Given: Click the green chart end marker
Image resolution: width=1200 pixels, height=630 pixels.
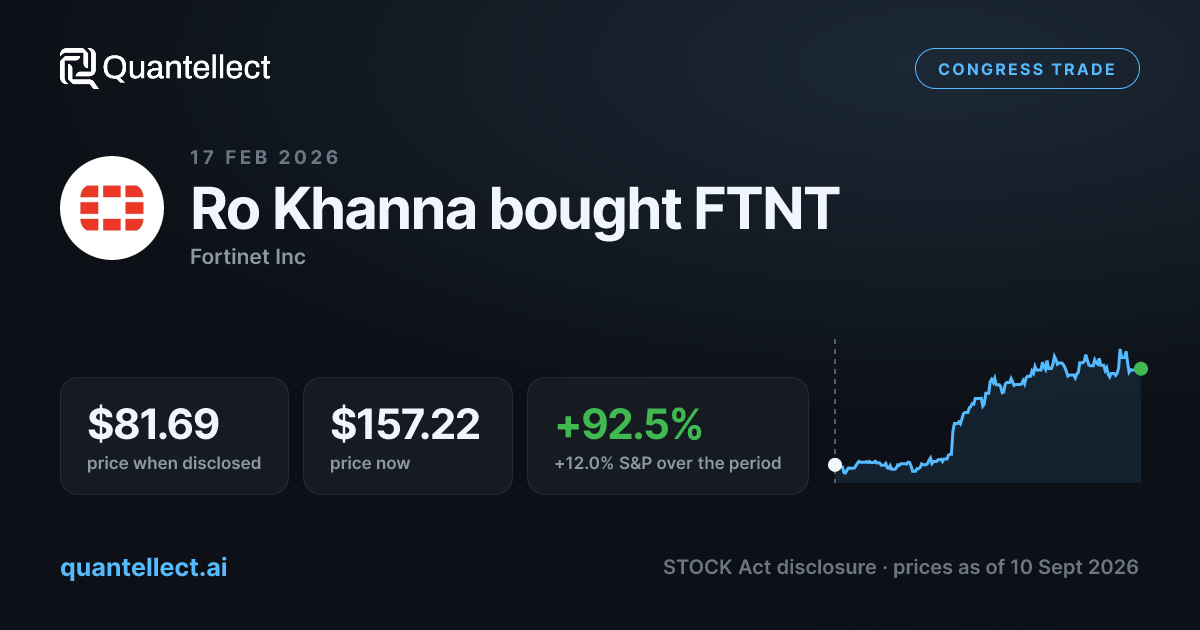Looking at the screenshot, I should (x=1141, y=369).
